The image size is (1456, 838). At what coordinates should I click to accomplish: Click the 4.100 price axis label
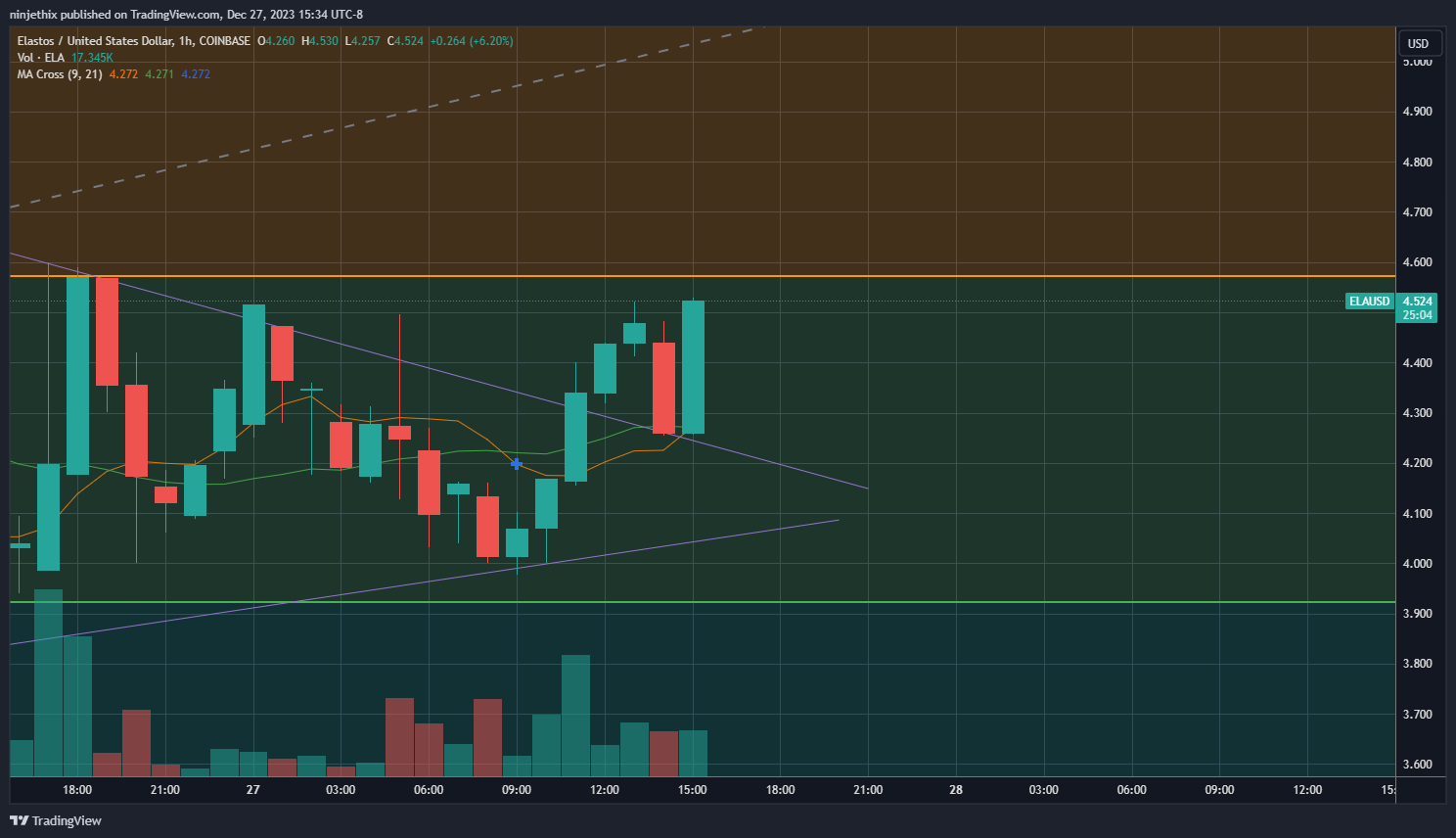point(1417,514)
